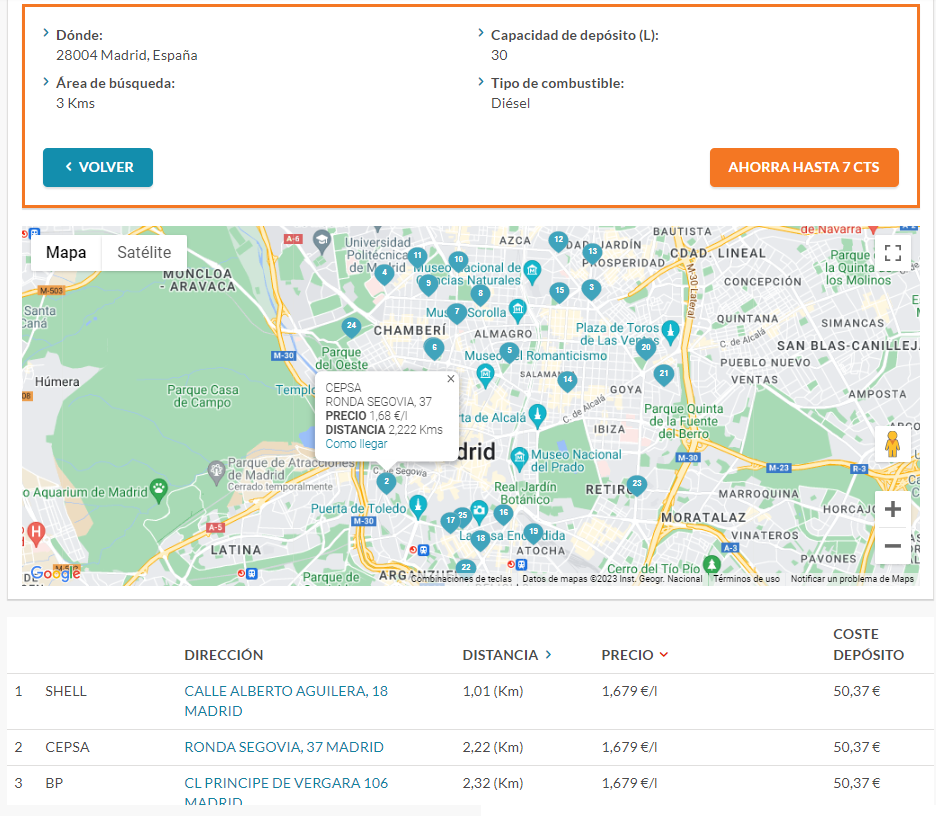936x816 pixels.
Task: Expand the Dónde search field
Action: point(79,35)
